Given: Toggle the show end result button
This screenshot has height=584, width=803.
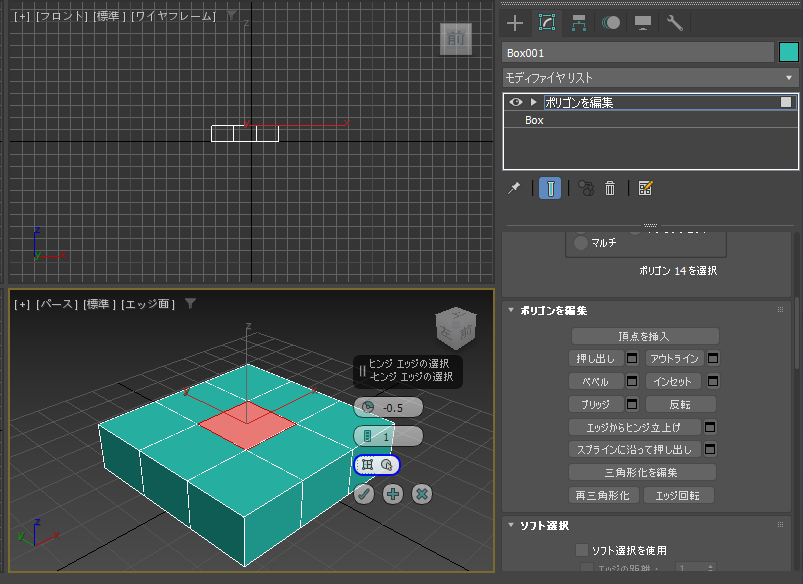Looking at the screenshot, I should tap(550, 189).
